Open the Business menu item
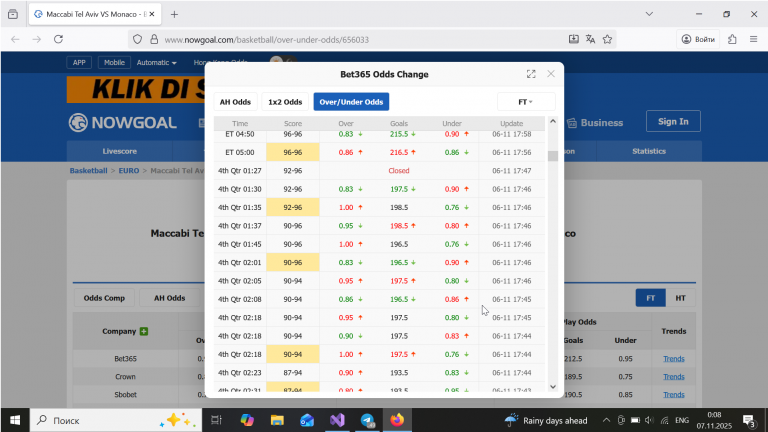Viewport: 768px width, 432px height. (x=595, y=123)
